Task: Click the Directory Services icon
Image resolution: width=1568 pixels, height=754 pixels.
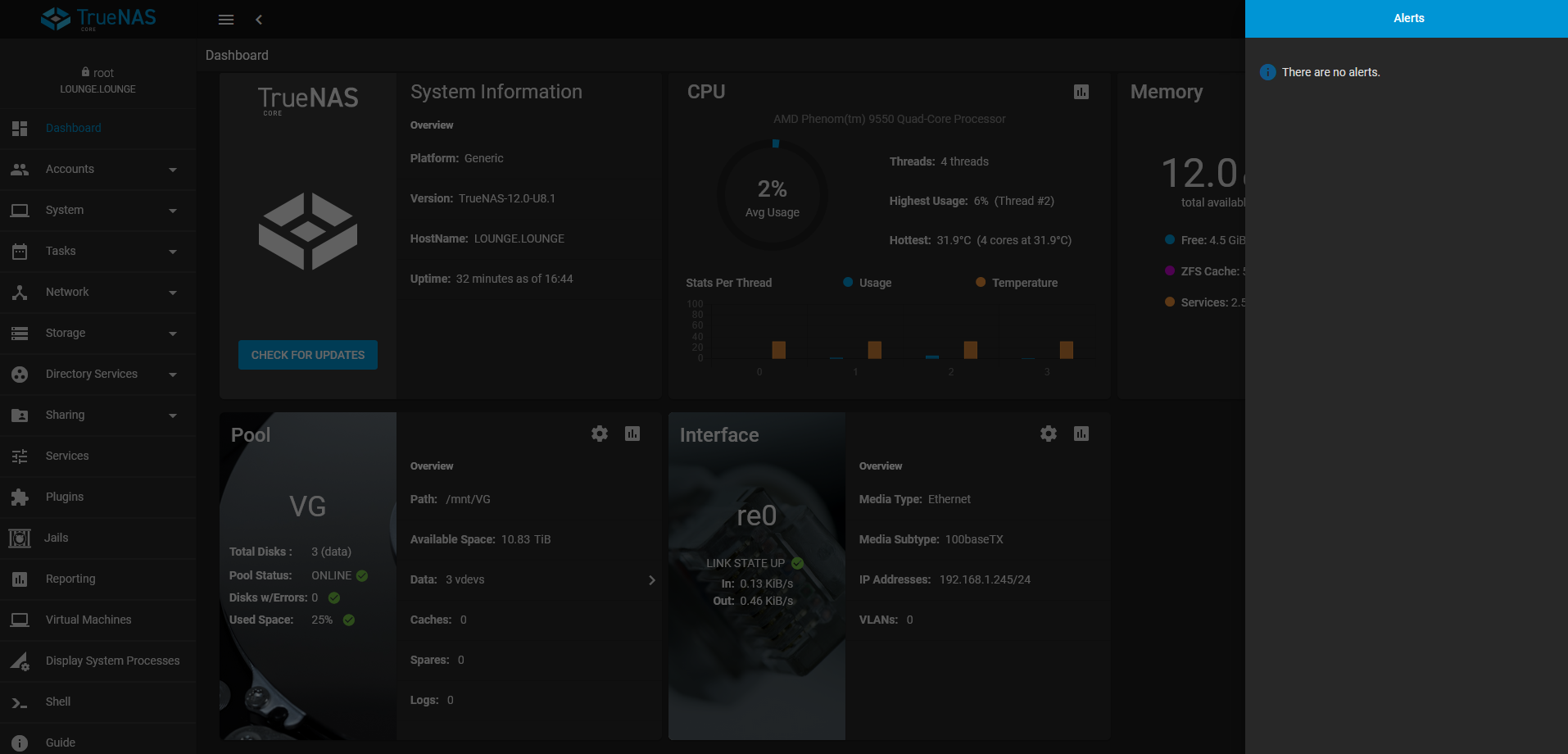Action: coord(20,375)
